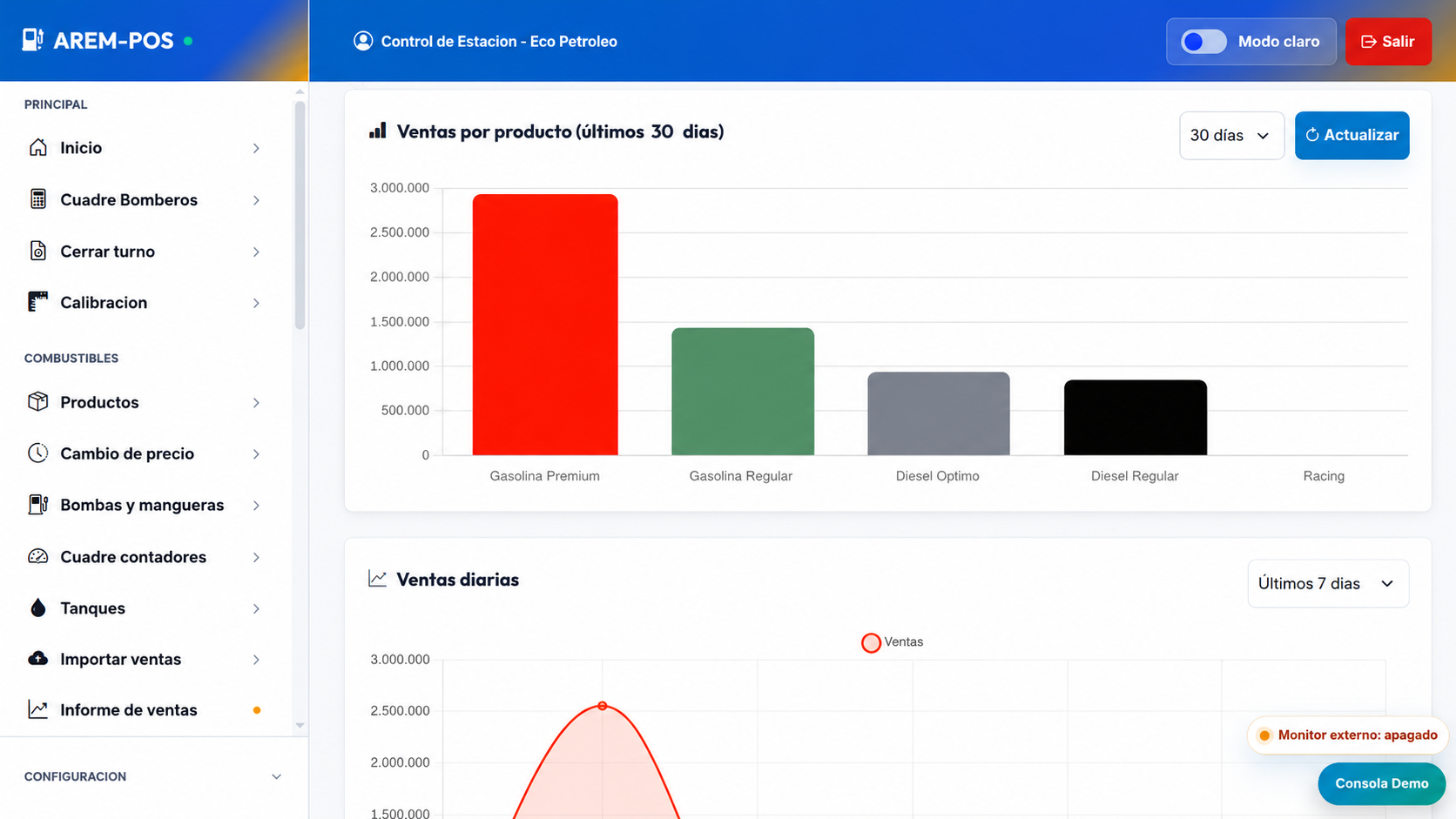The image size is (1456, 819).
Task: Click the Calibracion ruler icon
Action: click(37, 302)
